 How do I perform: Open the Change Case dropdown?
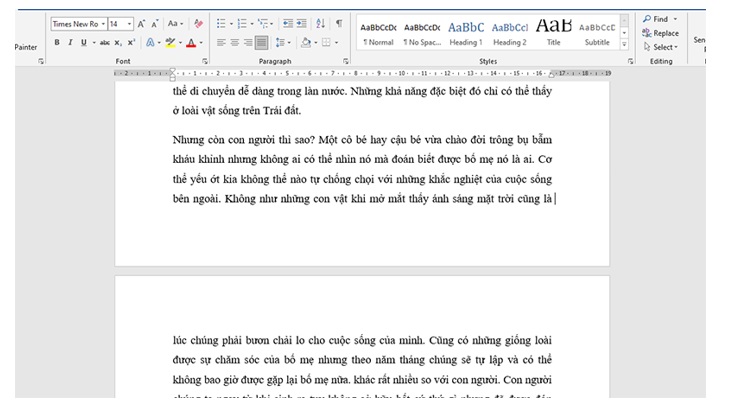click(x=175, y=23)
